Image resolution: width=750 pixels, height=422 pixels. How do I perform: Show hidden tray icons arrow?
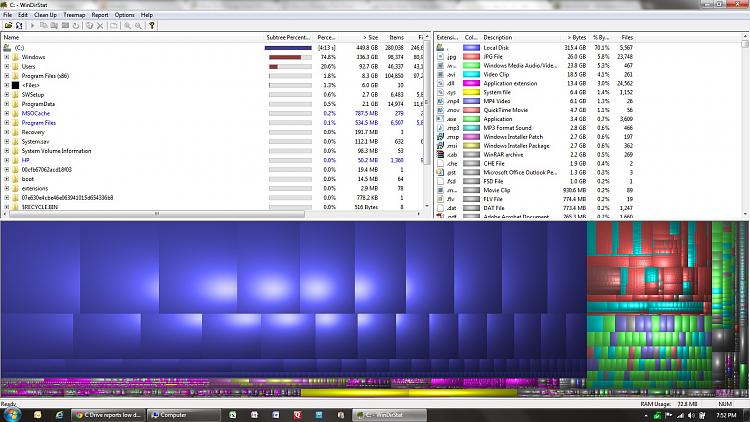(646, 415)
